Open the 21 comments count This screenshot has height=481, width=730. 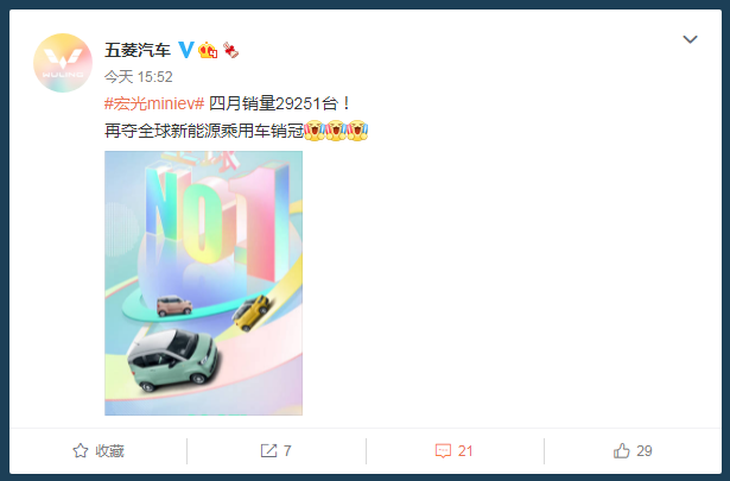click(x=465, y=451)
